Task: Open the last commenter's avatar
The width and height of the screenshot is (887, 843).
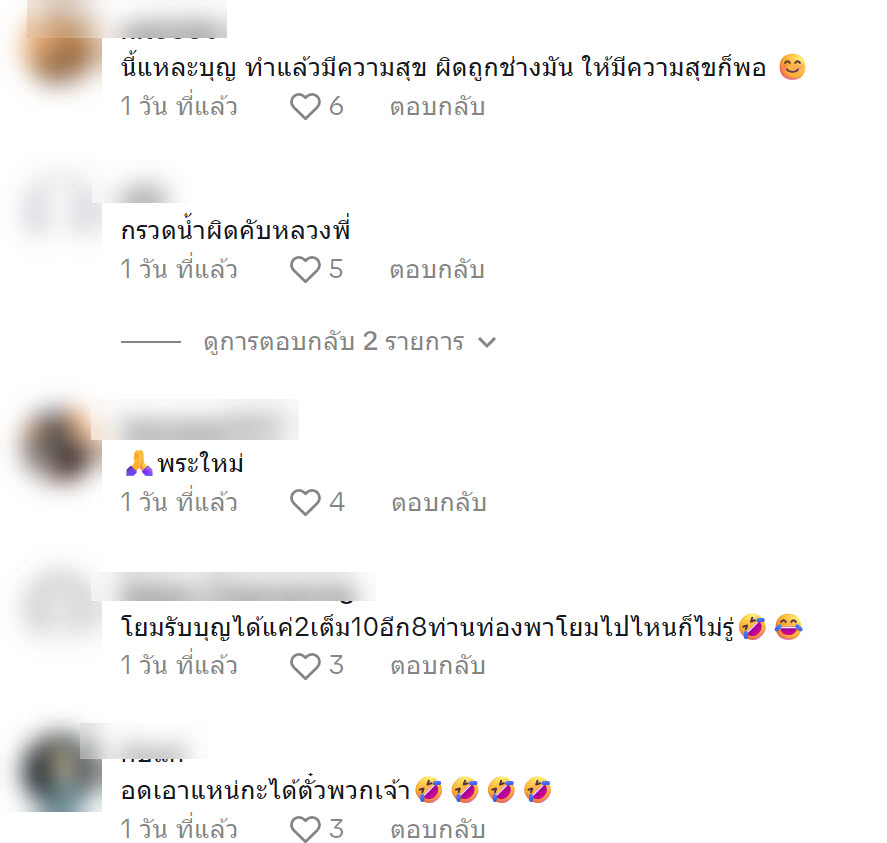Action: pos(60,773)
